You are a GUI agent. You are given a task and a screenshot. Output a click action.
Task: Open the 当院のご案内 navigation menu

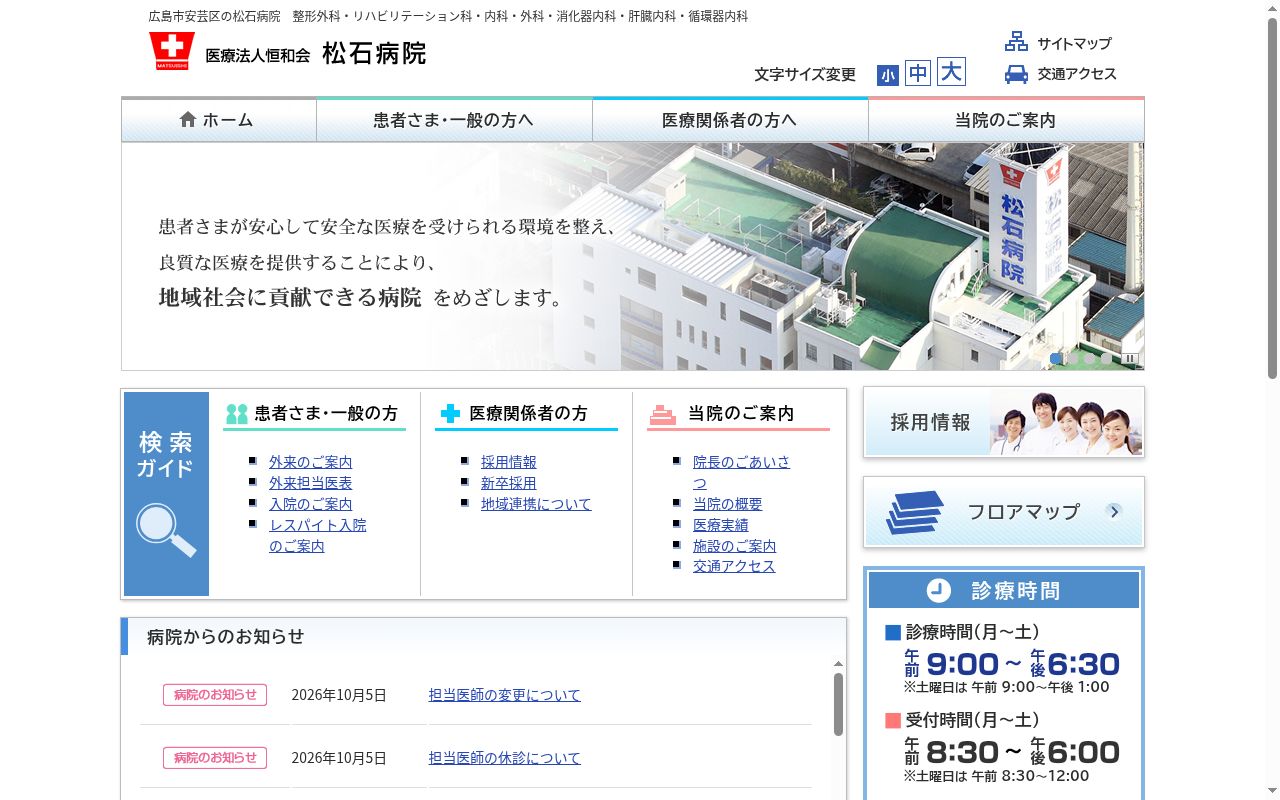(x=1006, y=120)
